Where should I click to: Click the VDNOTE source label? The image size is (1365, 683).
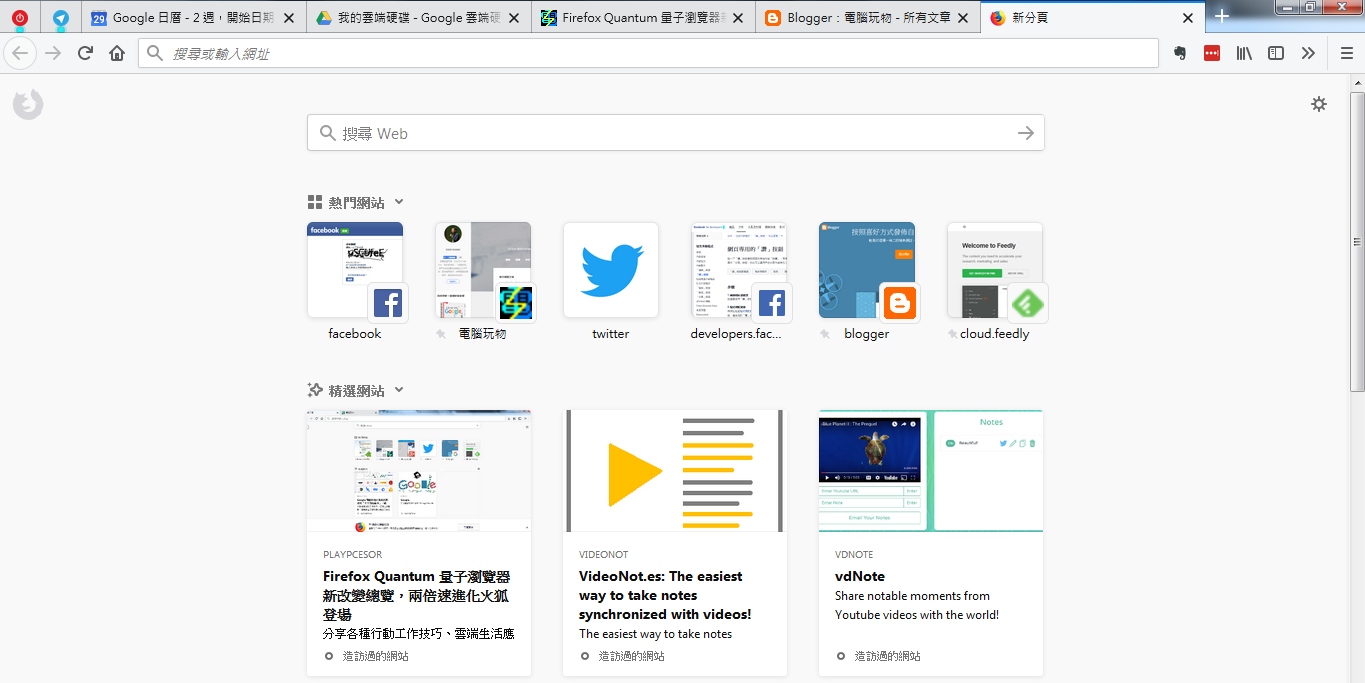(854, 554)
